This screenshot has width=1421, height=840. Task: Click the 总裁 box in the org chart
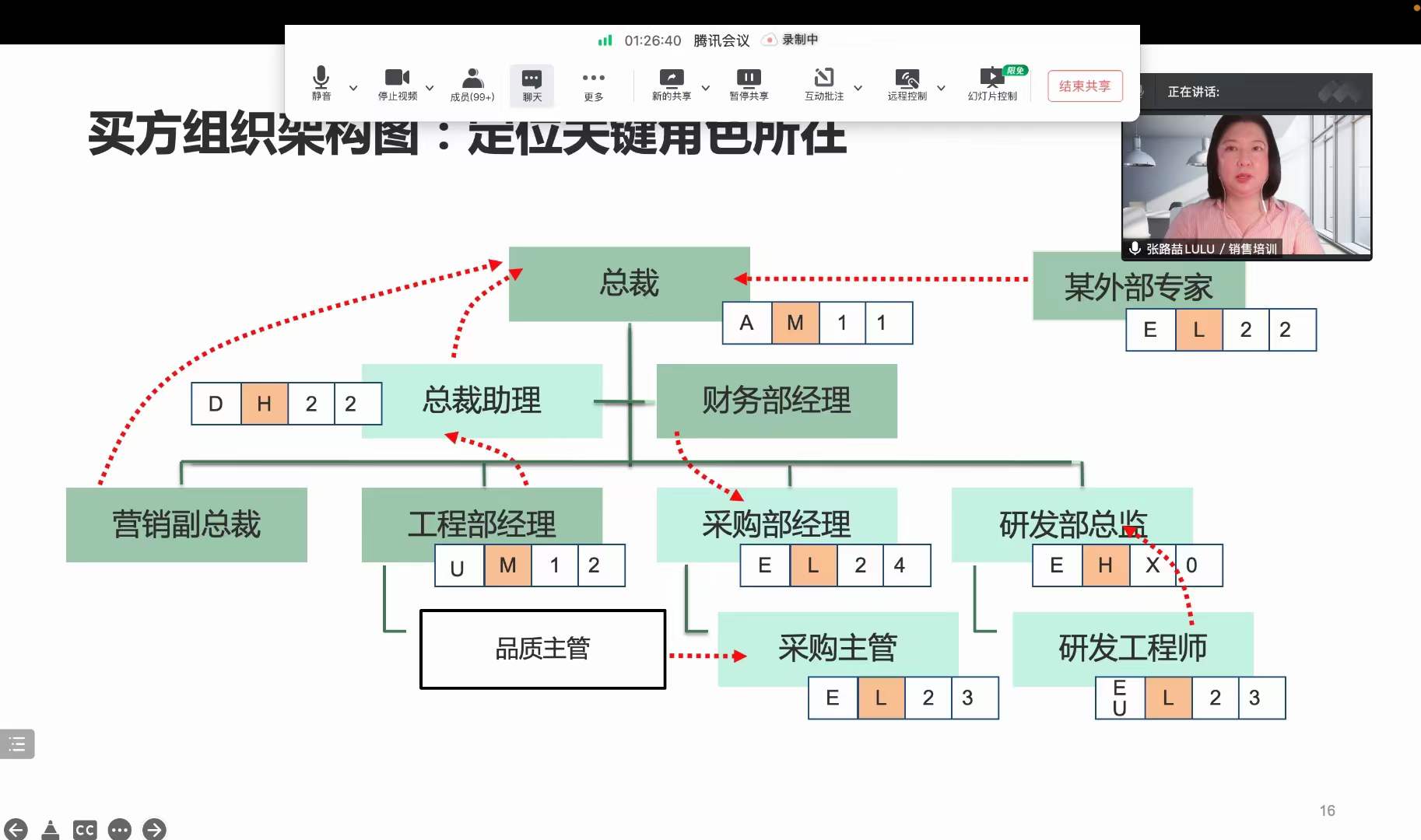[629, 284]
